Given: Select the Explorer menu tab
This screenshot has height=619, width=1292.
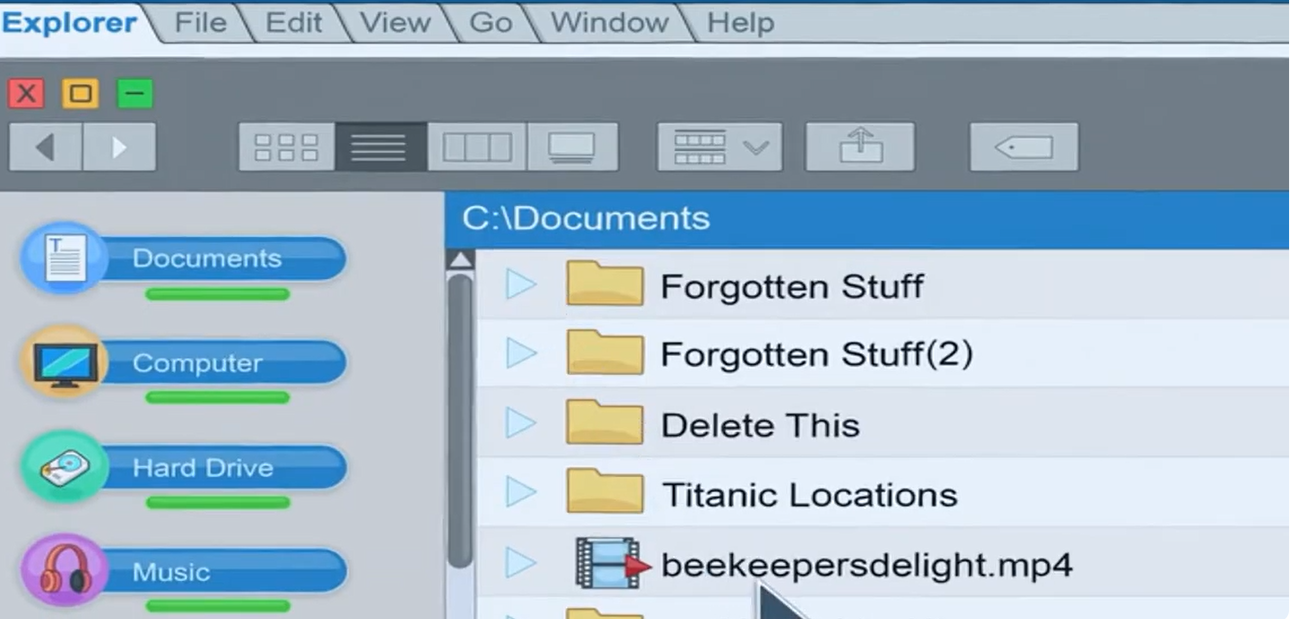Looking at the screenshot, I should coord(69,22).
